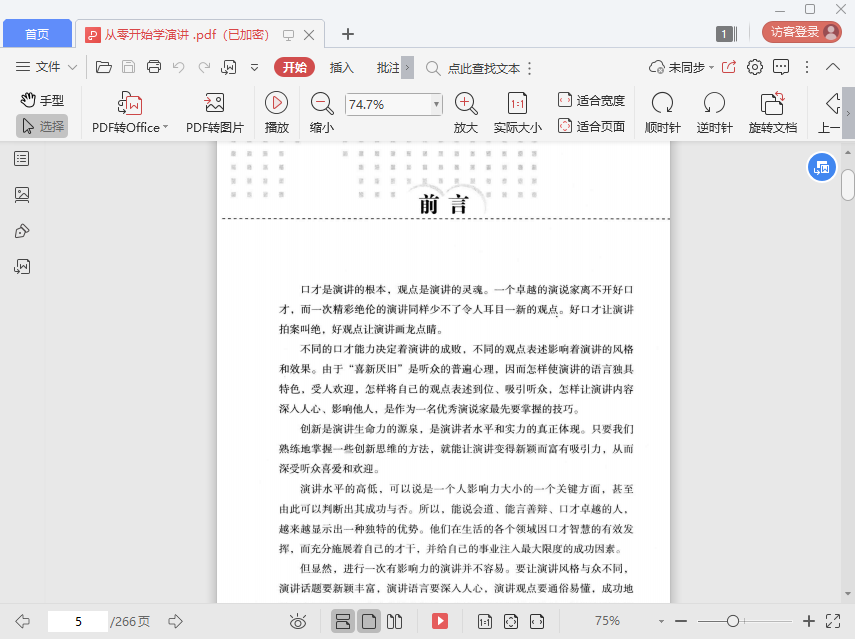The width and height of the screenshot is (855, 639).
Task: Click the PDF转图片 button
Action: [215, 113]
